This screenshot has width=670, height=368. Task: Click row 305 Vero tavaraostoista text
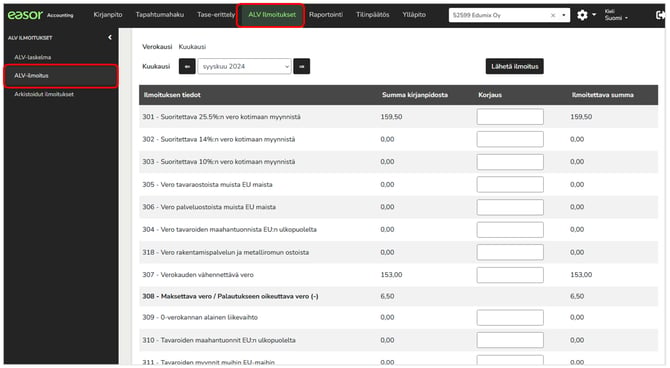tap(207, 185)
